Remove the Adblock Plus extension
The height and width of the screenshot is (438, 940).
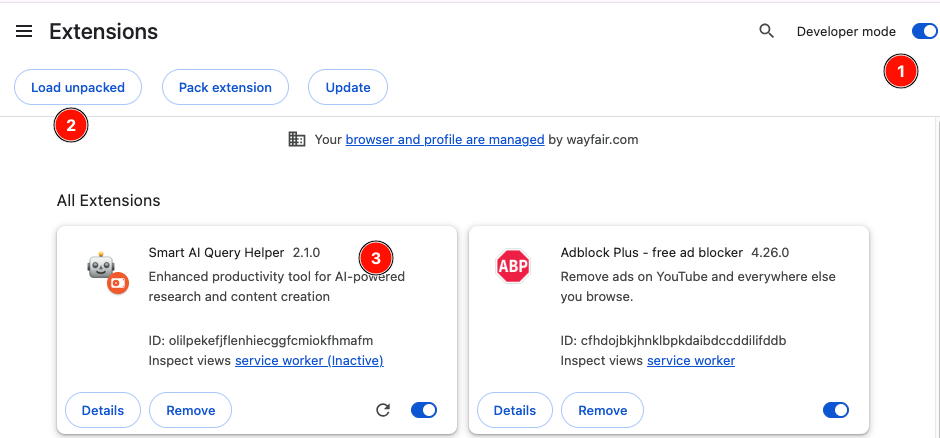pos(602,410)
